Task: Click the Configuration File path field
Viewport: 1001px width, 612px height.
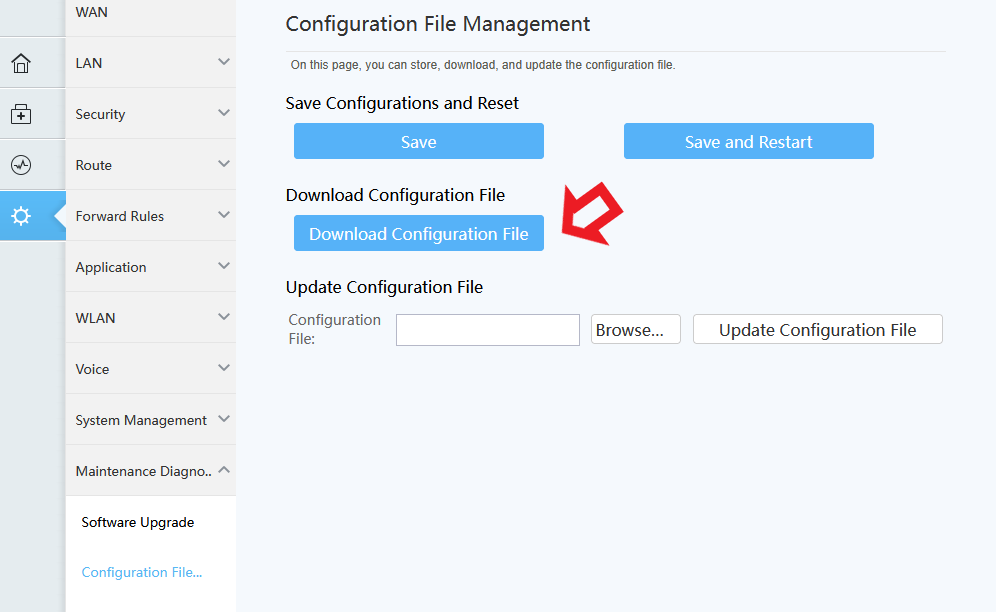Action: [x=487, y=330]
